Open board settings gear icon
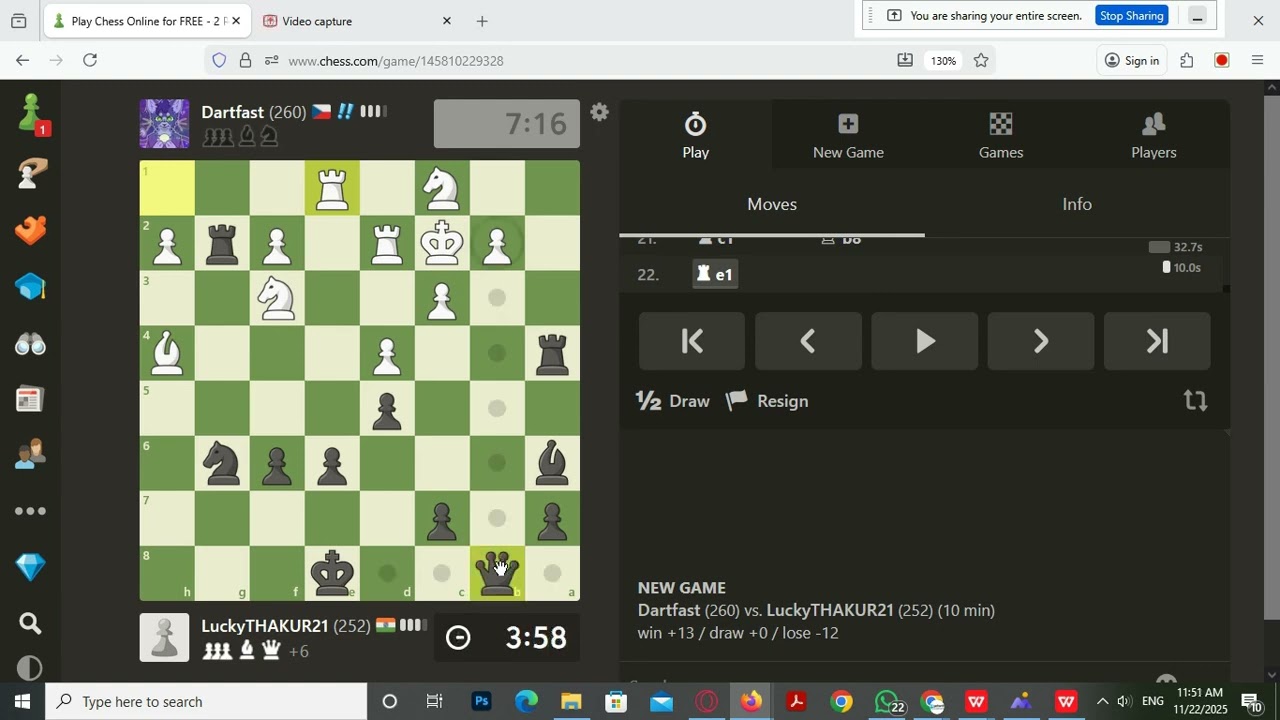 600,112
